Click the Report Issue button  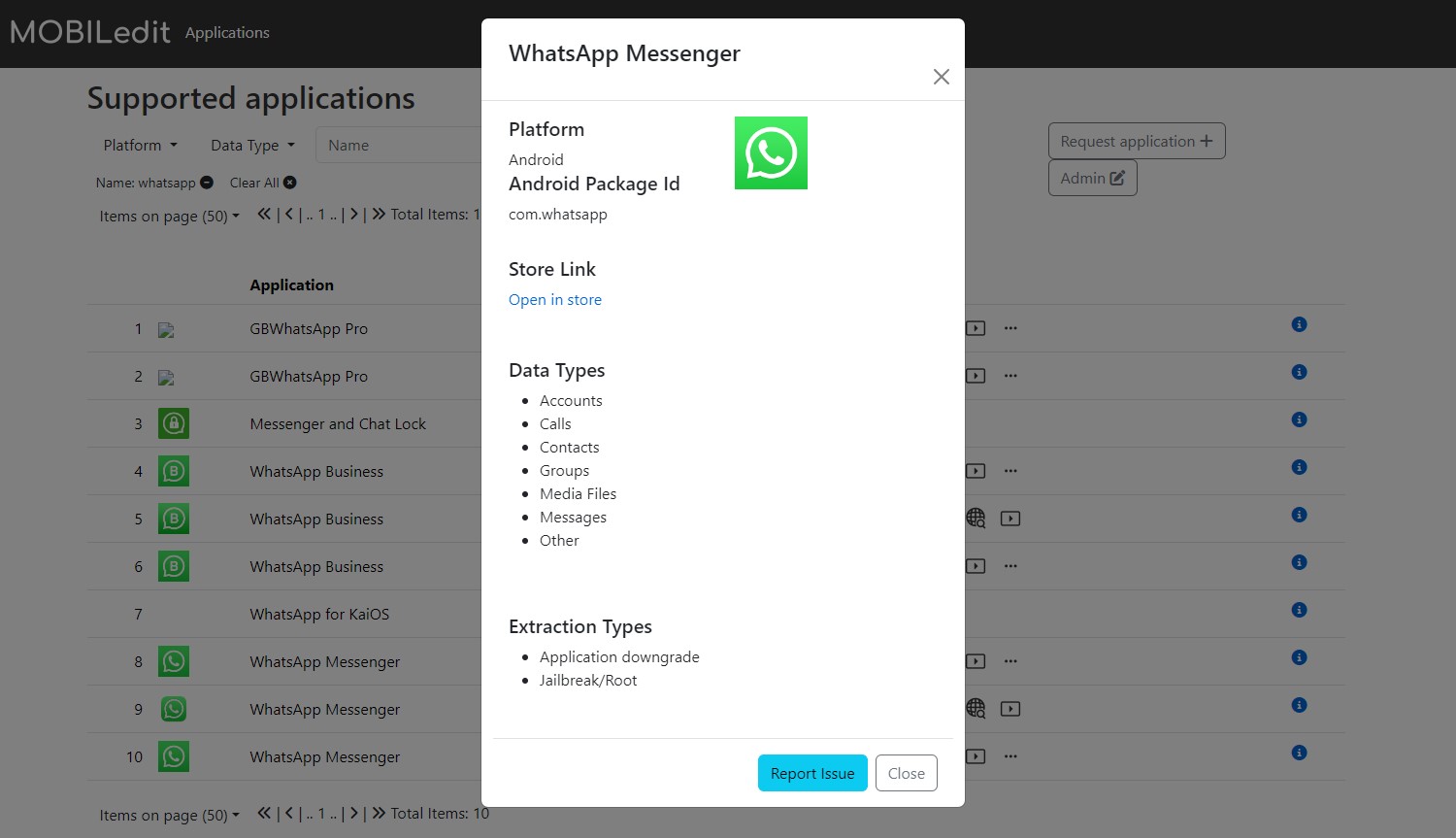click(x=811, y=773)
